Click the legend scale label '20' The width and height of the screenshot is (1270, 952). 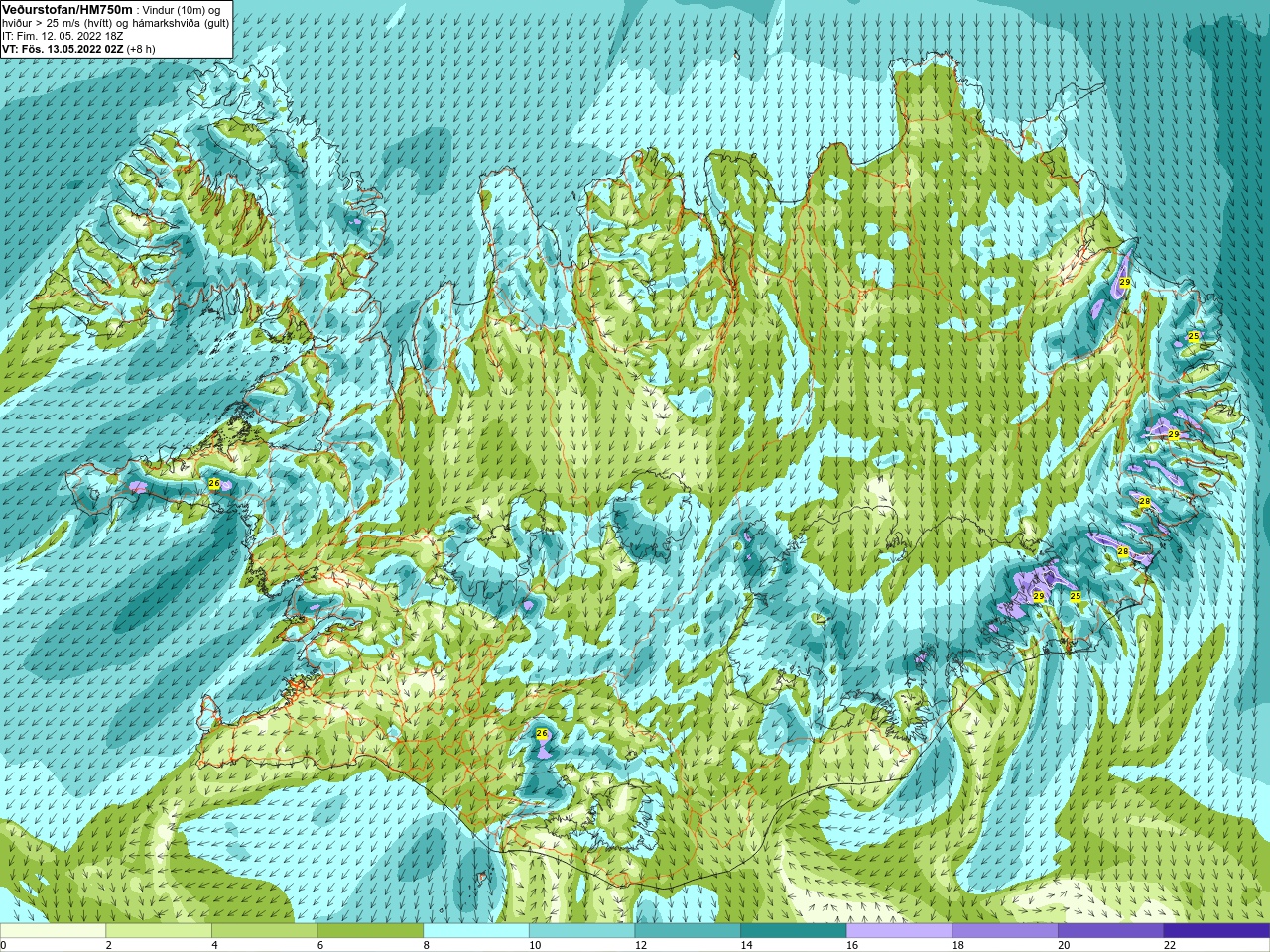[1064, 945]
